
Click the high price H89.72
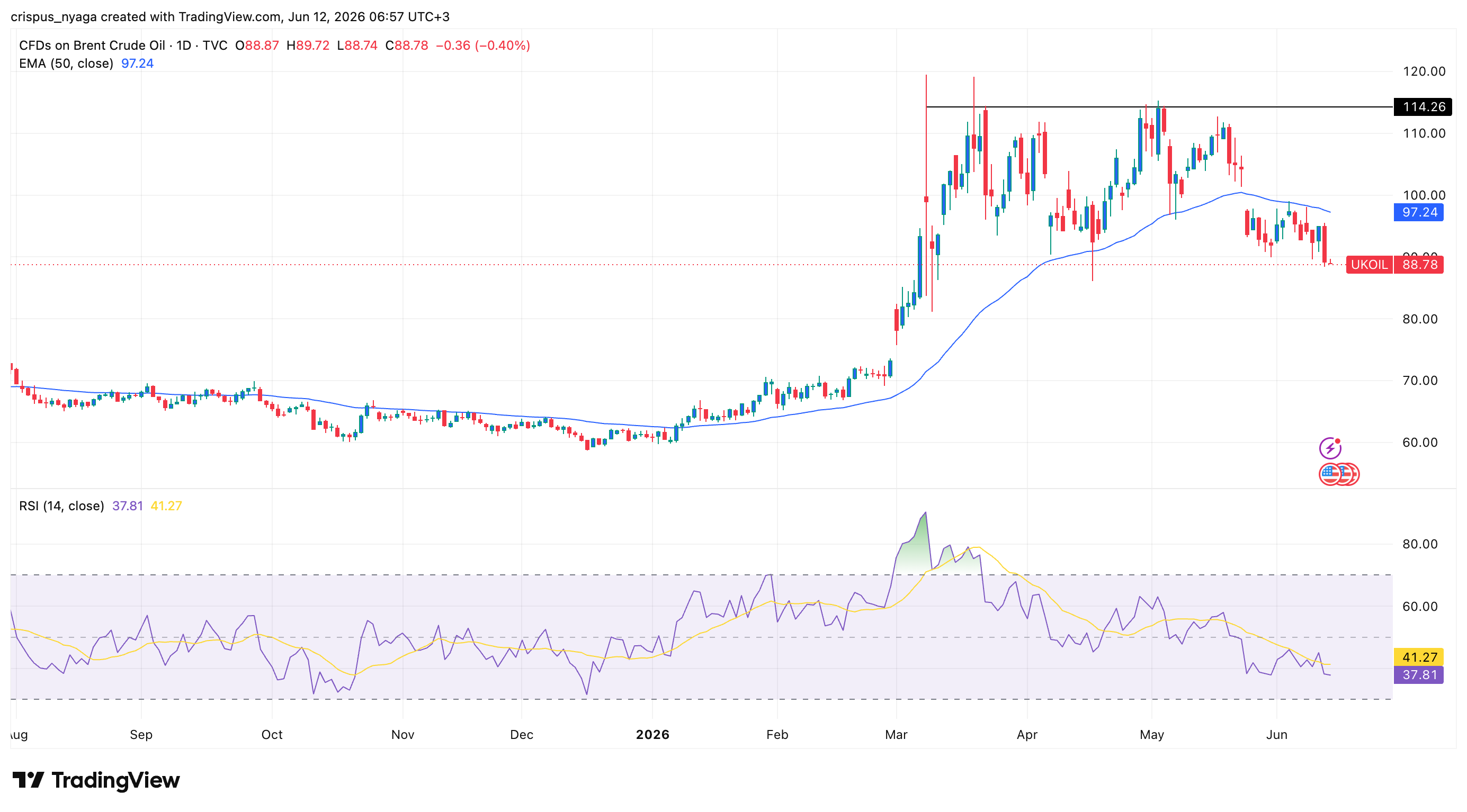point(308,46)
